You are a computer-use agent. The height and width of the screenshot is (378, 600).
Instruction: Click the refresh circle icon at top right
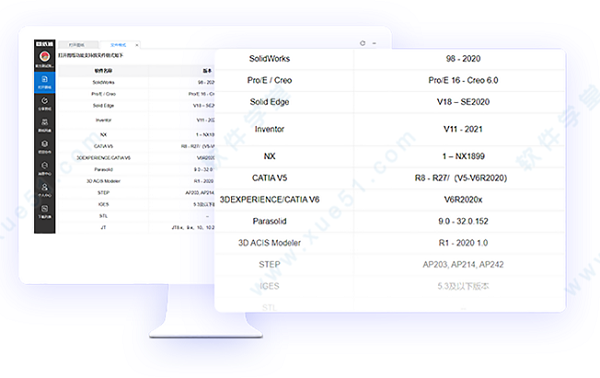(x=362, y=43)
